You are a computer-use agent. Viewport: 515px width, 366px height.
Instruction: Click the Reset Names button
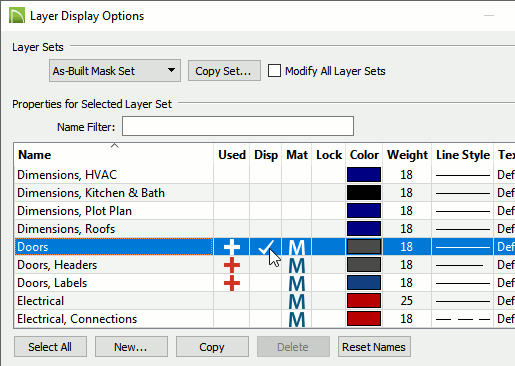[x=374, y=347]
